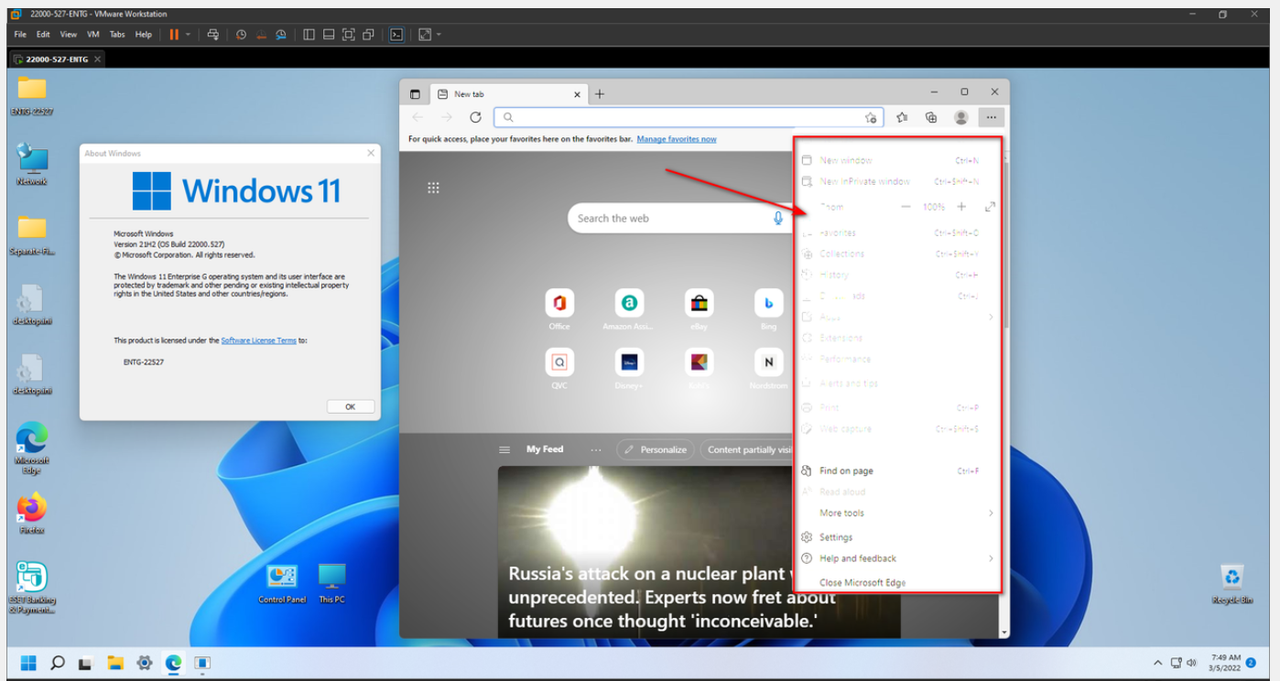Click the voice search microphone icon
The height and width of the screenshot is (681, 1280).
pos(778,218)
